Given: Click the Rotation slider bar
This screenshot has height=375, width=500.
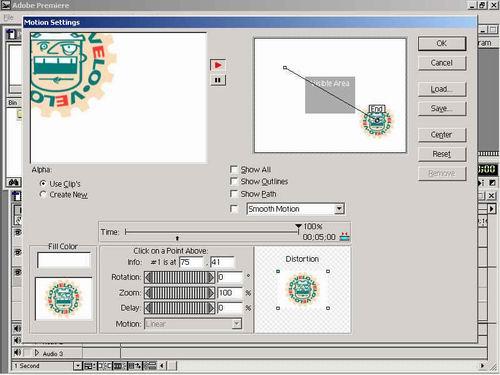Looking at the screenshot, I should point(179,277).
